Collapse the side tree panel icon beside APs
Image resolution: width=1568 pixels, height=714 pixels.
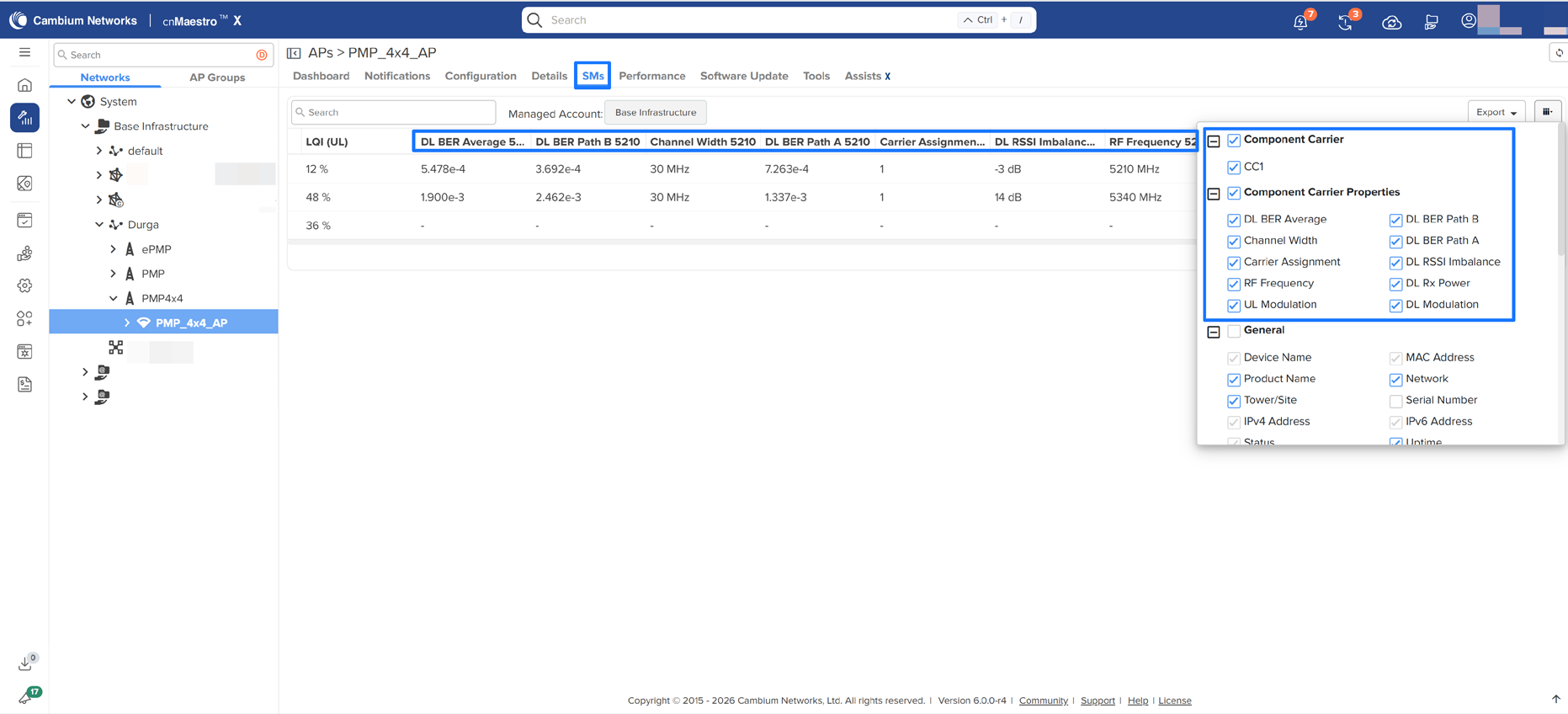coord(294,53)
